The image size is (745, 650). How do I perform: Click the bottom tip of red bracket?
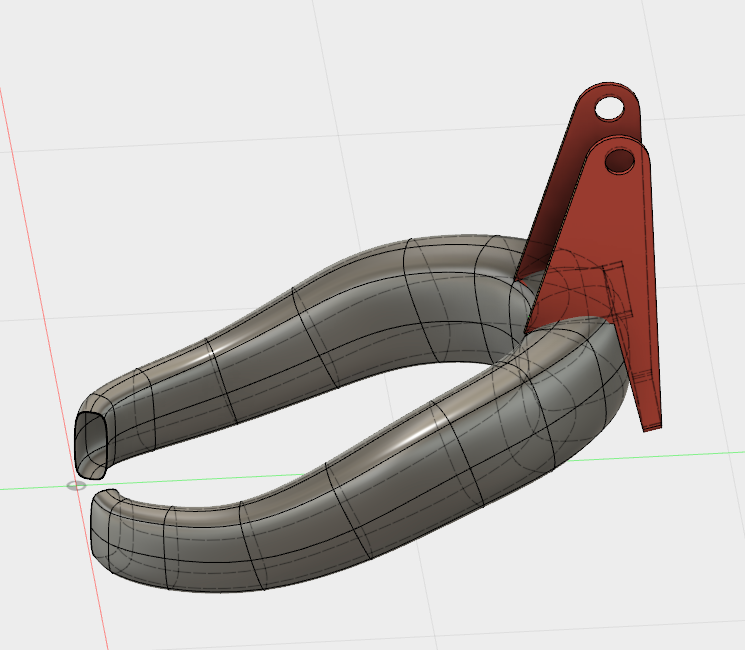[651, 424]
